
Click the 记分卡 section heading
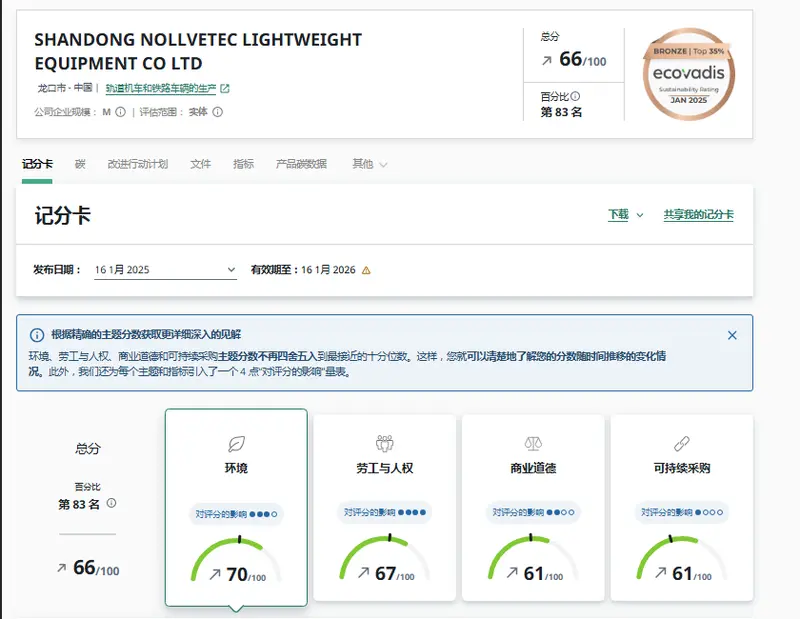tap(63, 215)
